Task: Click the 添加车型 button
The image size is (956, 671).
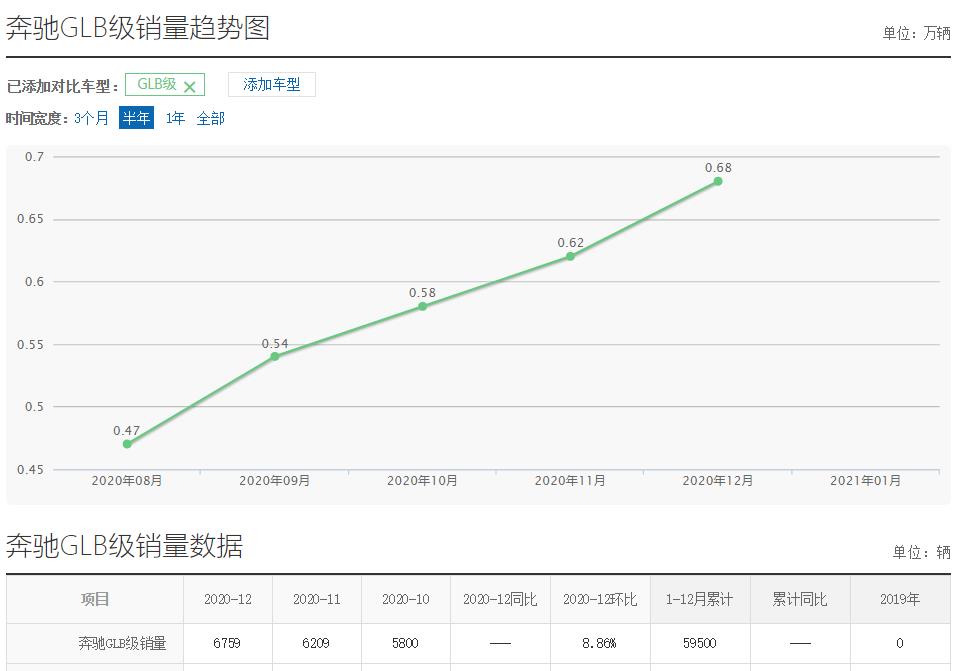Action: pos(272,85)
